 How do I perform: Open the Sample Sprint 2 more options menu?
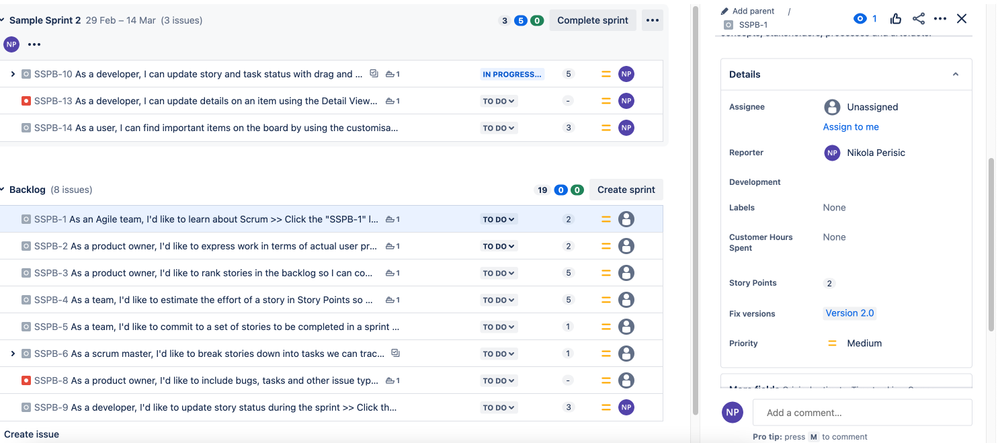[652, 20]
